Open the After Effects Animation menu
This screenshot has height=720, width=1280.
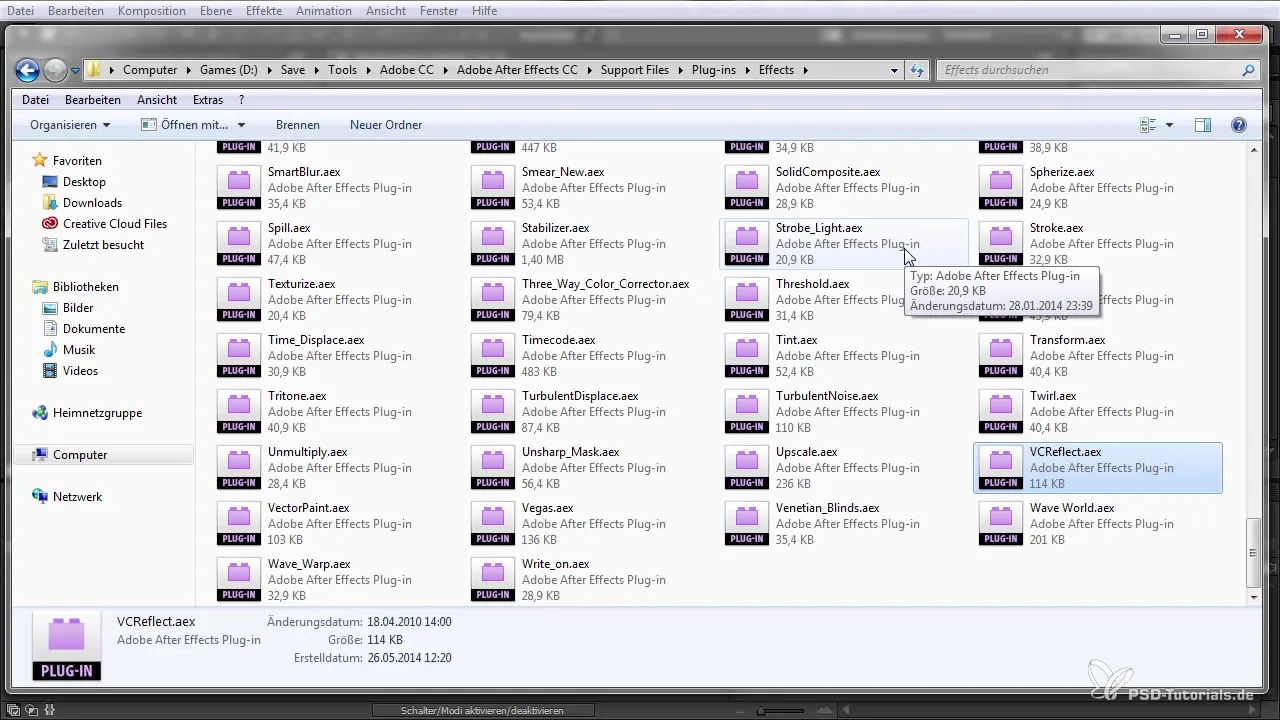324,11
